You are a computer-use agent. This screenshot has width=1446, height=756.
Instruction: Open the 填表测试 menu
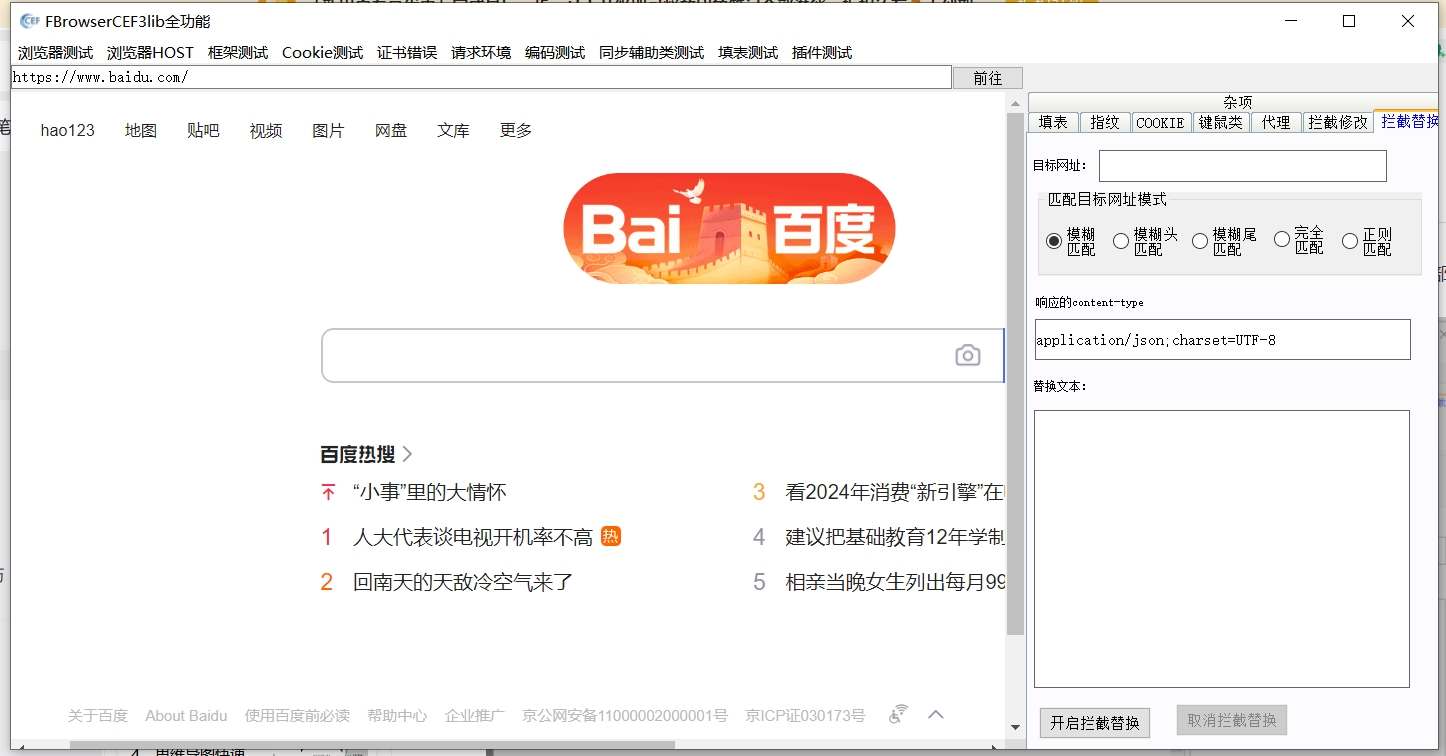[x=748, y=53]
